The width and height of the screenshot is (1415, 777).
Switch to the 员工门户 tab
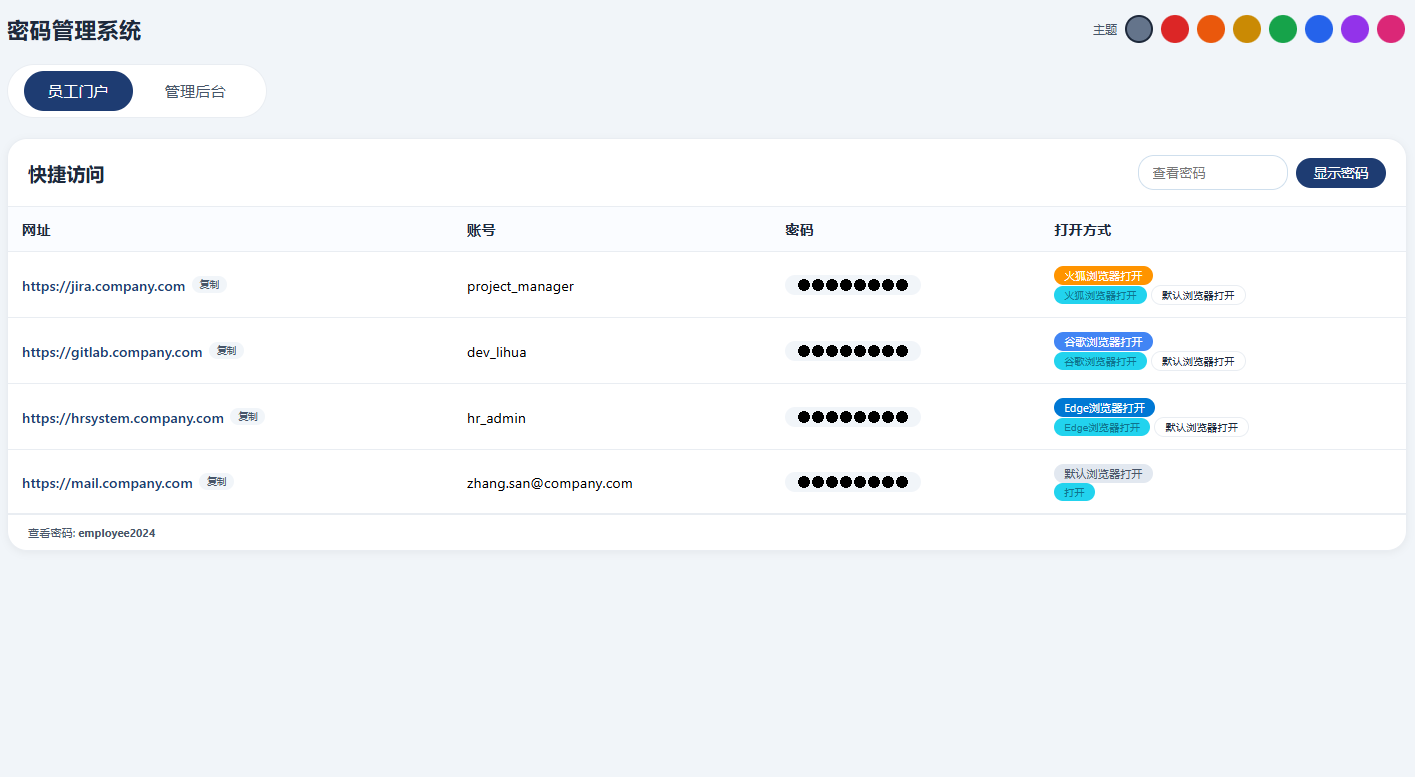(78, 91)
